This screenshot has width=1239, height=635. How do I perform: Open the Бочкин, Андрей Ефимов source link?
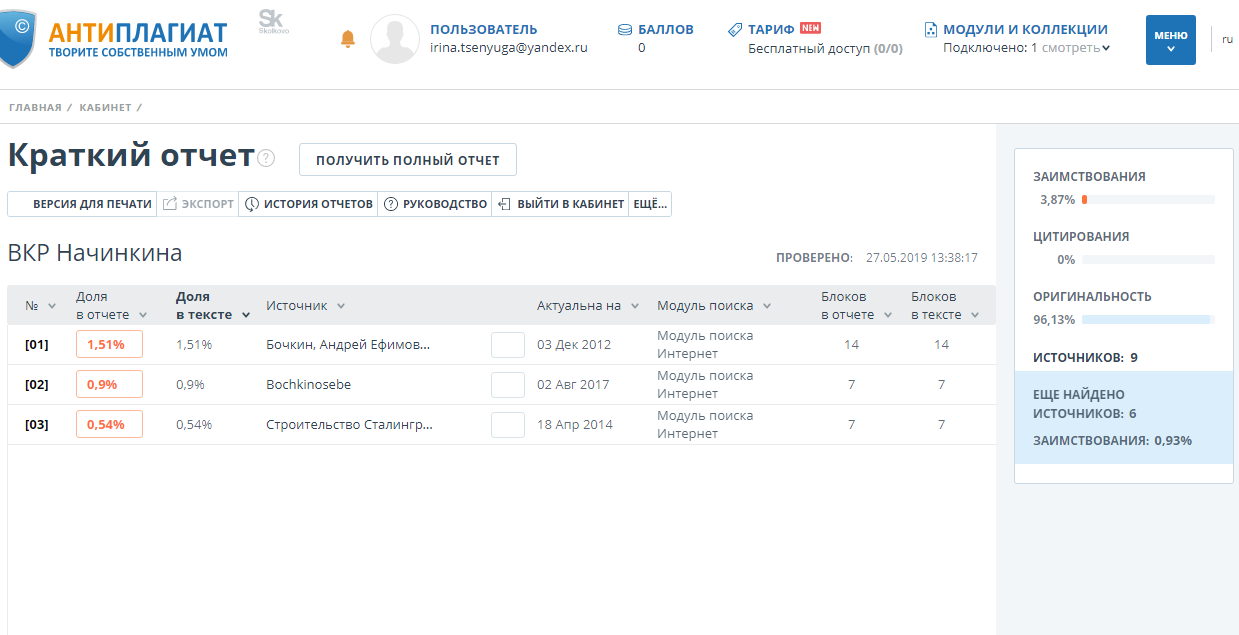click(347, 345)
